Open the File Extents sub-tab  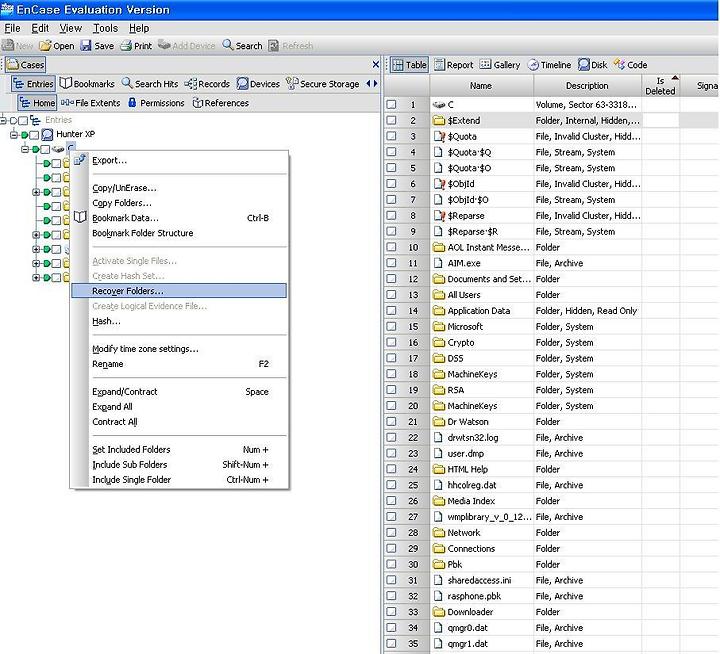(x=91, y=103)
